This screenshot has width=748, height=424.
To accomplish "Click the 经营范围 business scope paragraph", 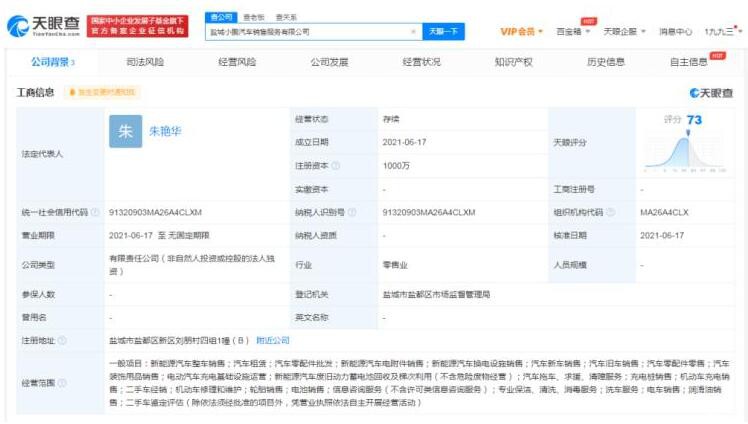I will [x=419, y=383].
